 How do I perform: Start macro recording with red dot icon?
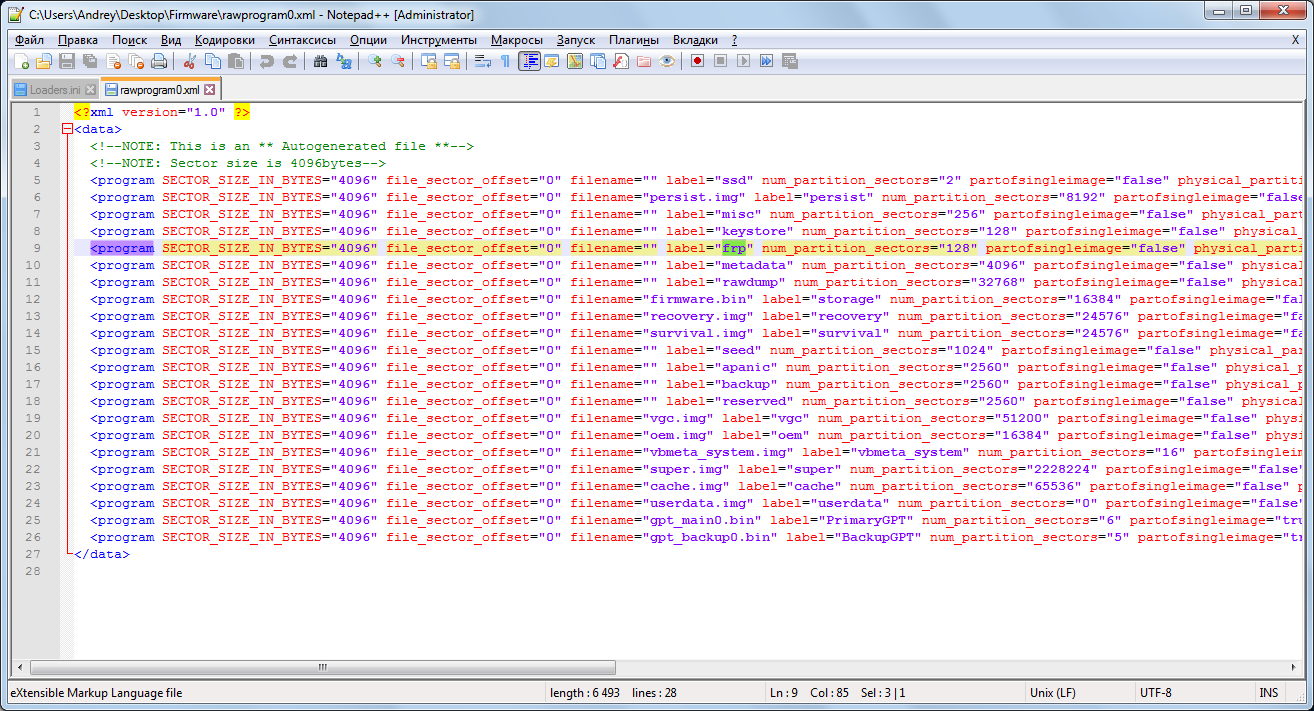point(697,62)
